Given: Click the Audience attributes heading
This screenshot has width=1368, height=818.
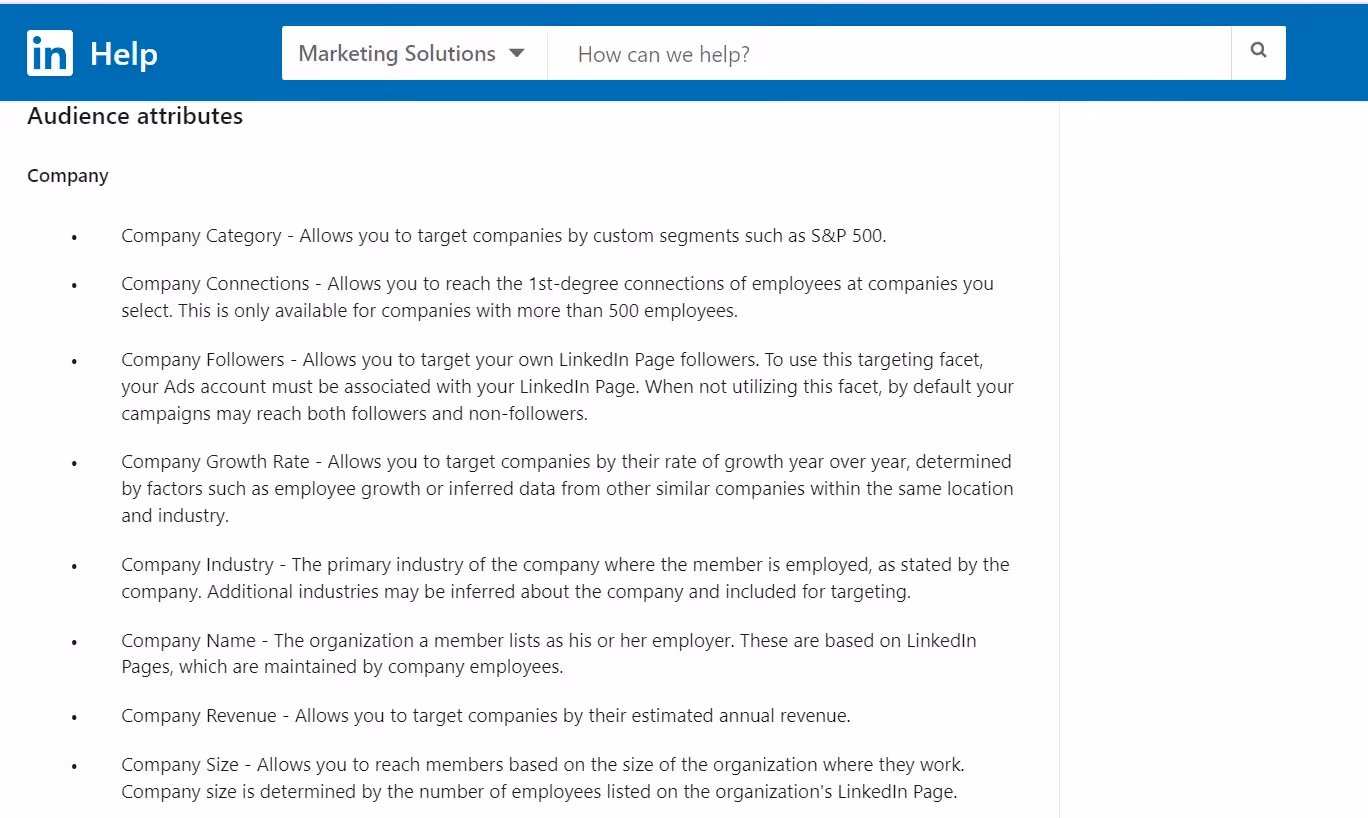Looking at the screenshot, I should (134, 116).
